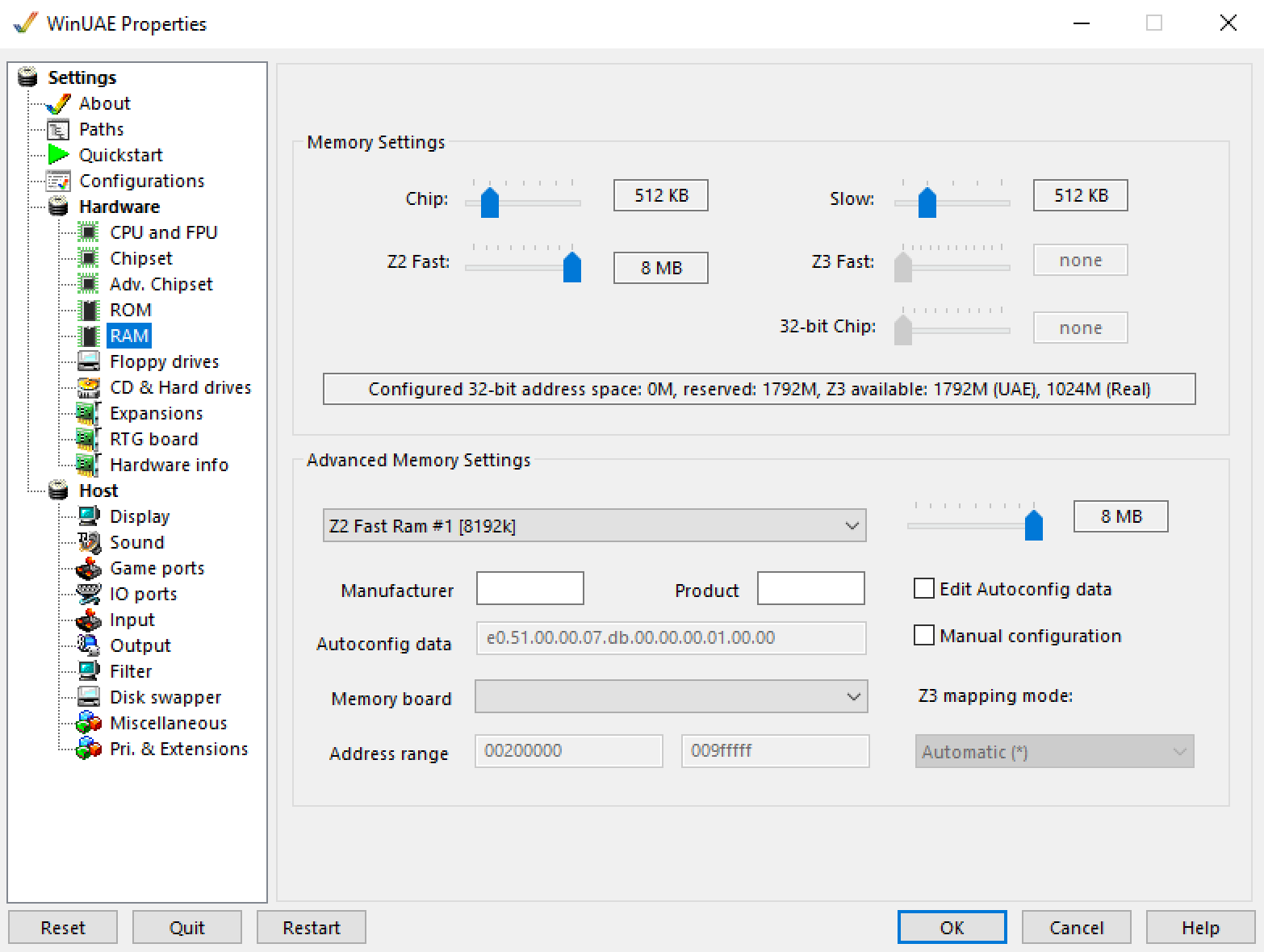Click the CPU and FPU chip icon
Image resolution: width=1264 pixels, height=952 pixels.
[x=89, y=232]
